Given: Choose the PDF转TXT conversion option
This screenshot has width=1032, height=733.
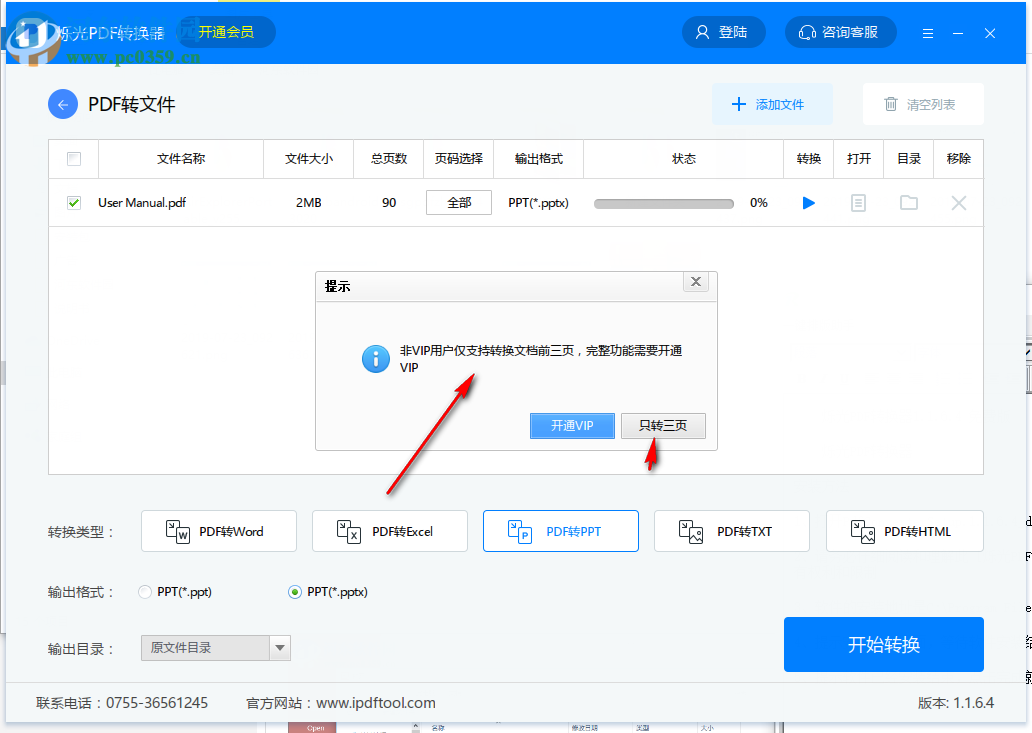Looking at the screenshot, I should click(x=731, y=531).
